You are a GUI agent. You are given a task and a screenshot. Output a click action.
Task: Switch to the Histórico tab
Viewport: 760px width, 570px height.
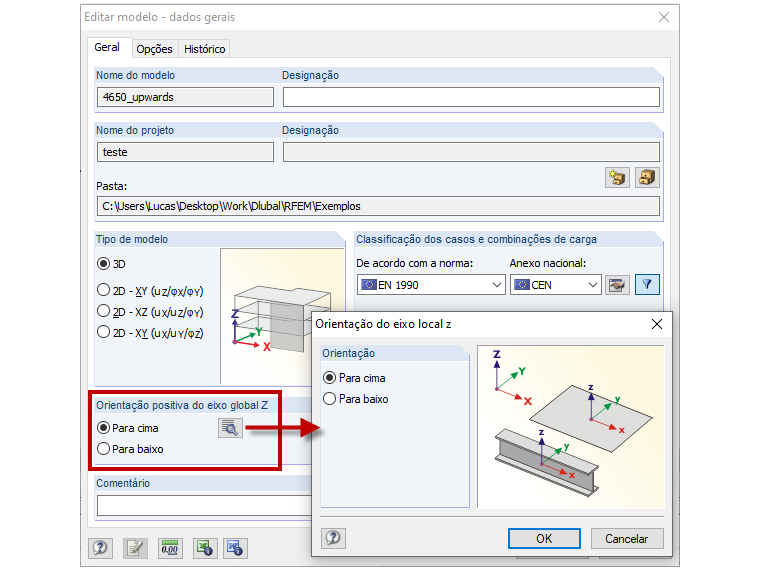(x=205, y=49)
